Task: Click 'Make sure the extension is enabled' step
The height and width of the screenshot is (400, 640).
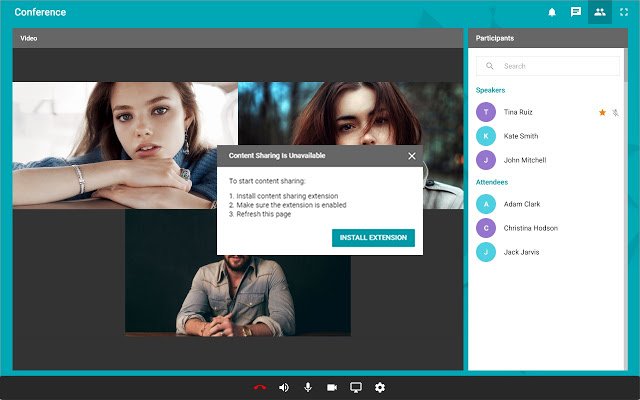Action: point(291,205)
